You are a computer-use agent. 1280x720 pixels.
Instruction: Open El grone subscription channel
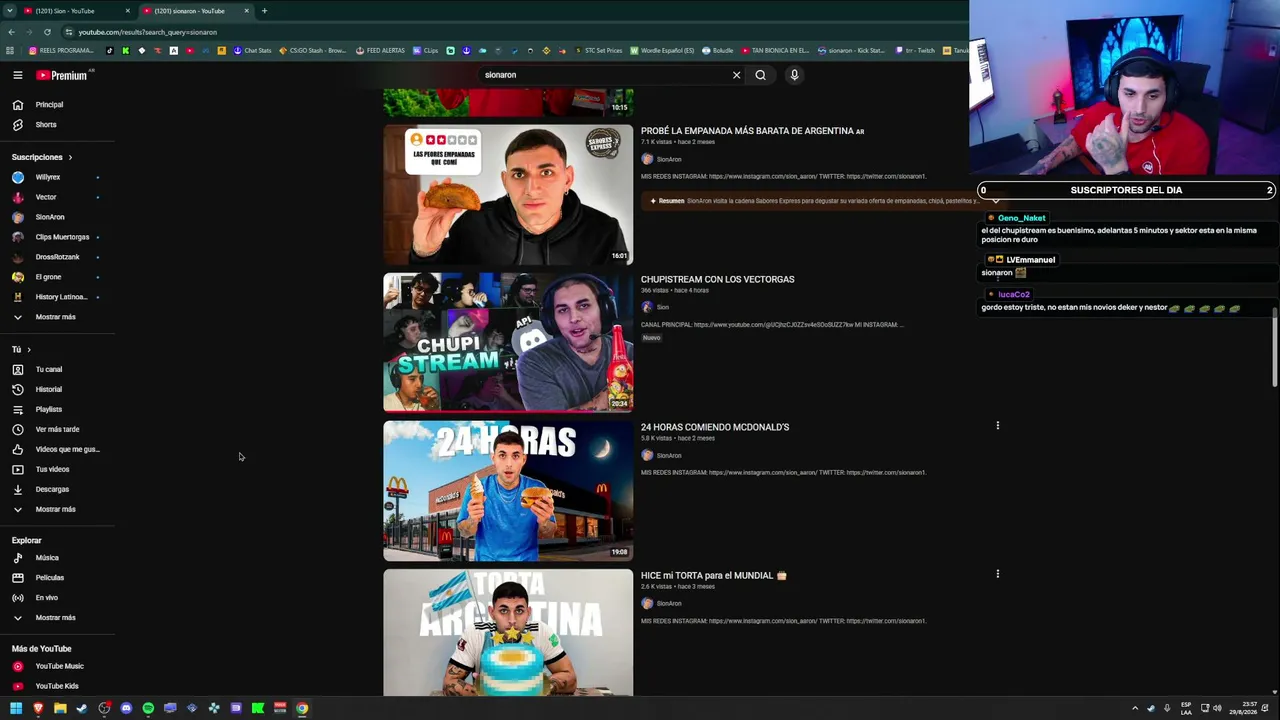pyautogui.click(x=57, y=277)
